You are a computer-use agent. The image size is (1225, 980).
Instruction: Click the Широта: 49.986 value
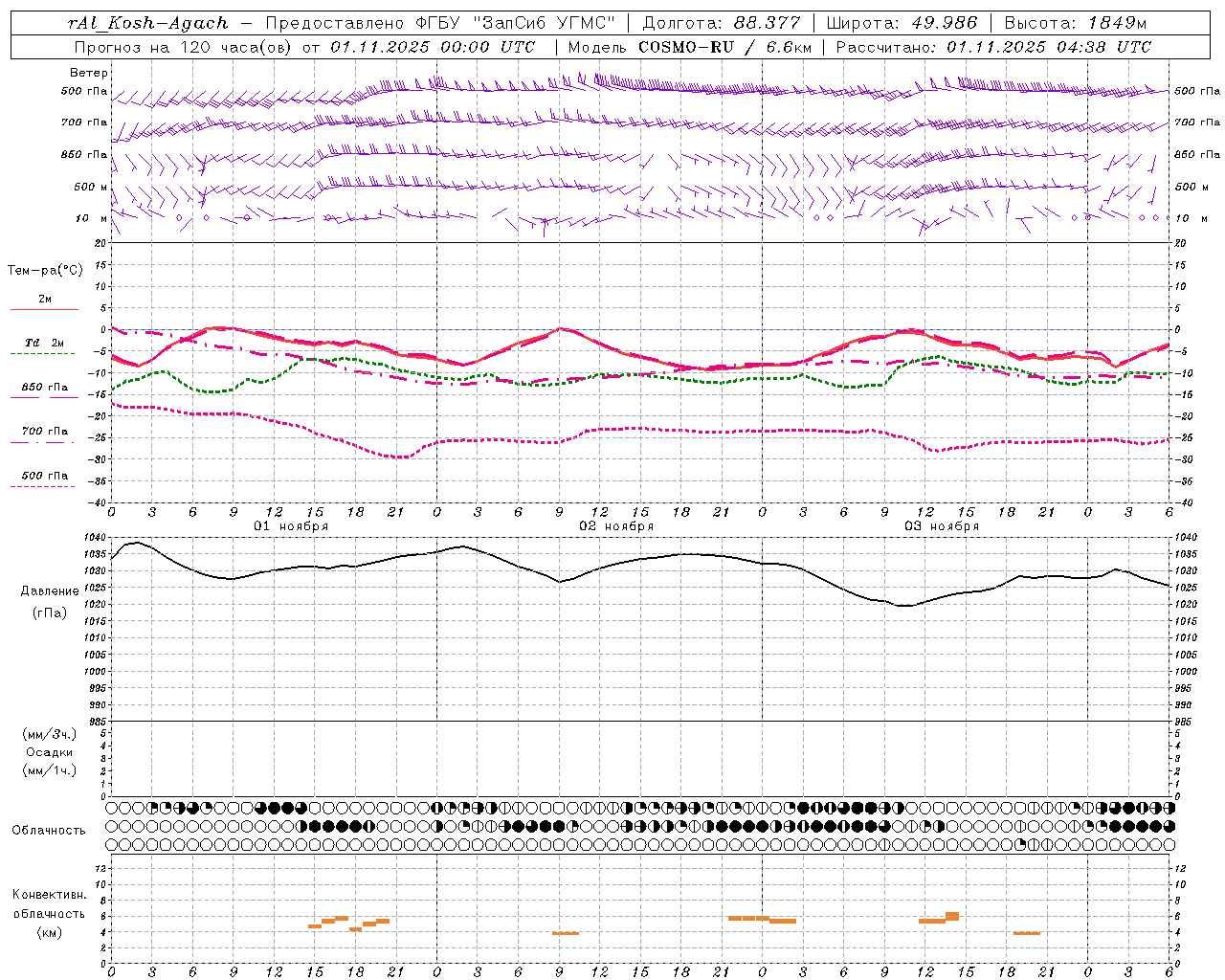[x=902, y=23]
